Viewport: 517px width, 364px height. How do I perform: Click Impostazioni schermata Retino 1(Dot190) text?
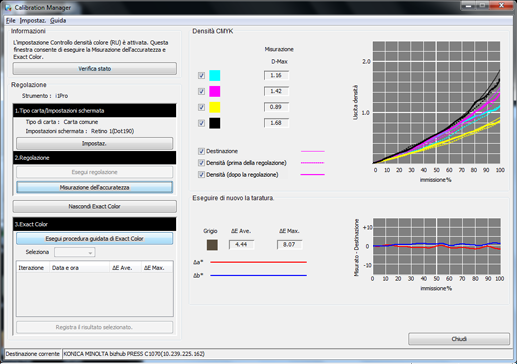[x=80, y=131]
